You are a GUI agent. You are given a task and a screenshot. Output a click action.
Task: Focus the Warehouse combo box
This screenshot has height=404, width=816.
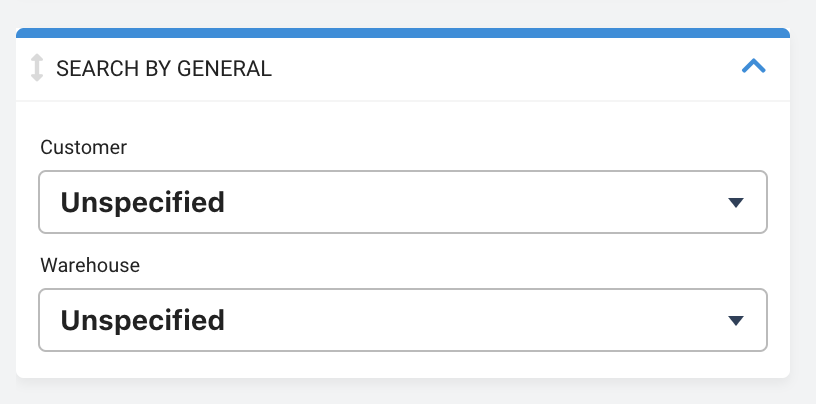(x=403, y=320)
